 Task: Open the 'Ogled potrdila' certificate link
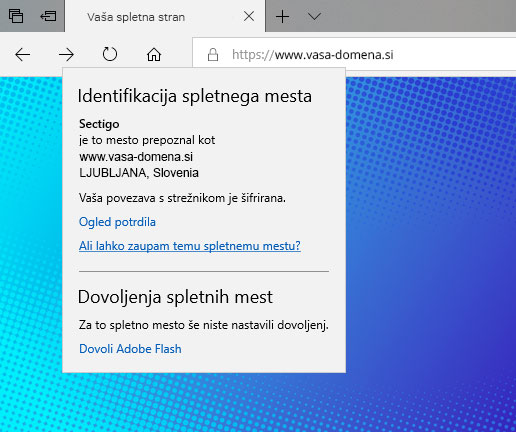click(x=117, y=222)
